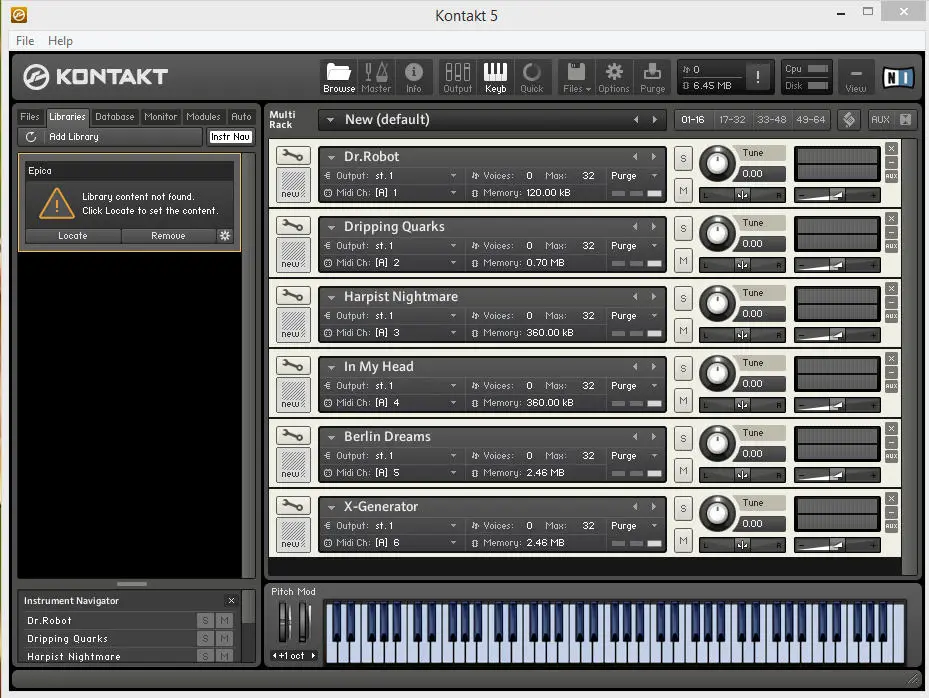The height and width of the screenshot is (698, 929).
Task: Solo the In My Head instrument
Action: [x=683, y=369]
